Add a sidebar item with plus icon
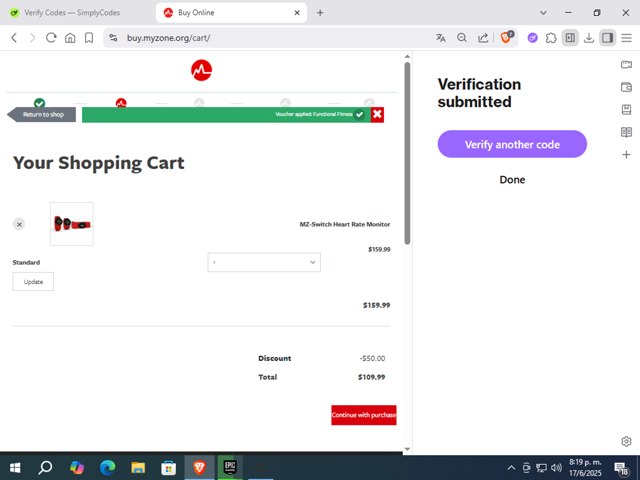 coord(626,154)
